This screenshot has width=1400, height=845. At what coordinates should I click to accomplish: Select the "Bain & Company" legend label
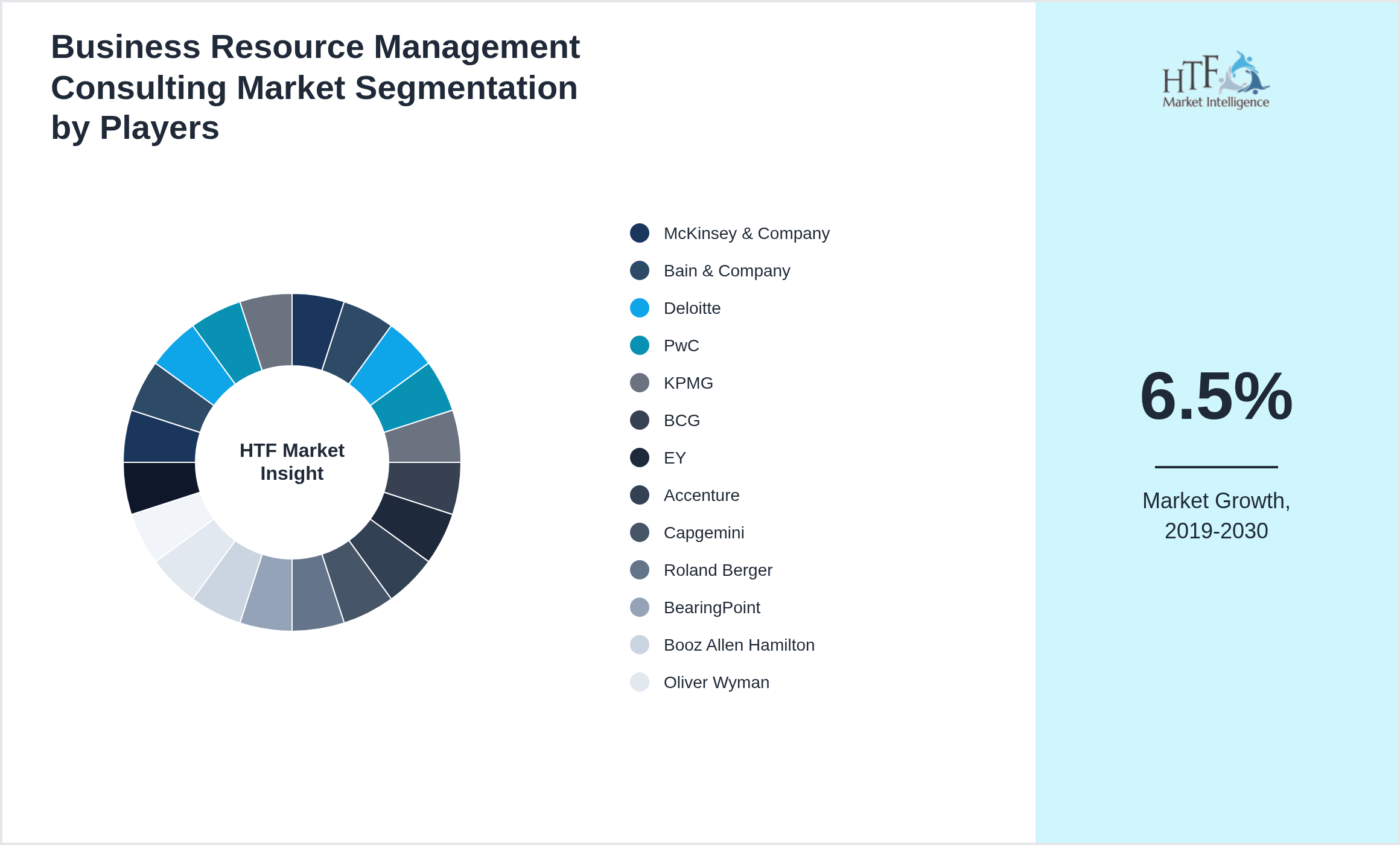[727, 271]
